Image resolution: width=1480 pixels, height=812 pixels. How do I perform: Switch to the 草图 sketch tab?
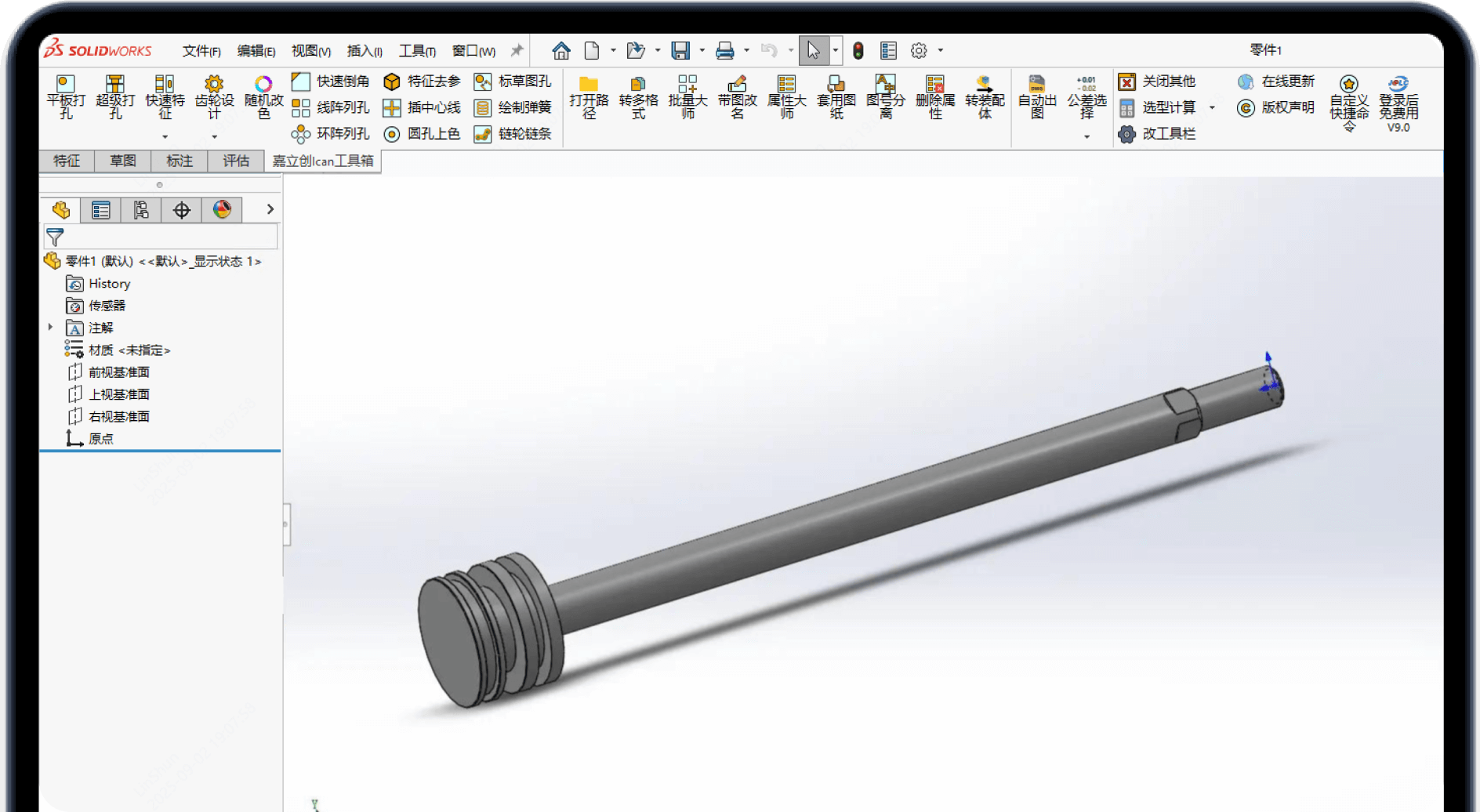coord(123,161)
